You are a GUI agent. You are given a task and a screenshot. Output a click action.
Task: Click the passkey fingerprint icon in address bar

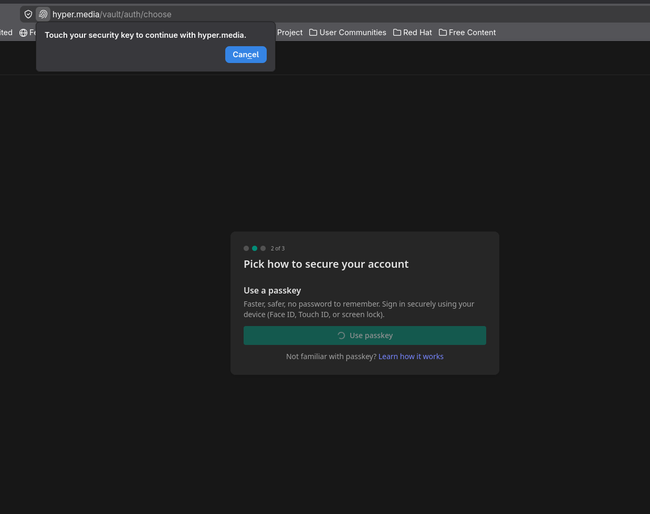[43, 14]
